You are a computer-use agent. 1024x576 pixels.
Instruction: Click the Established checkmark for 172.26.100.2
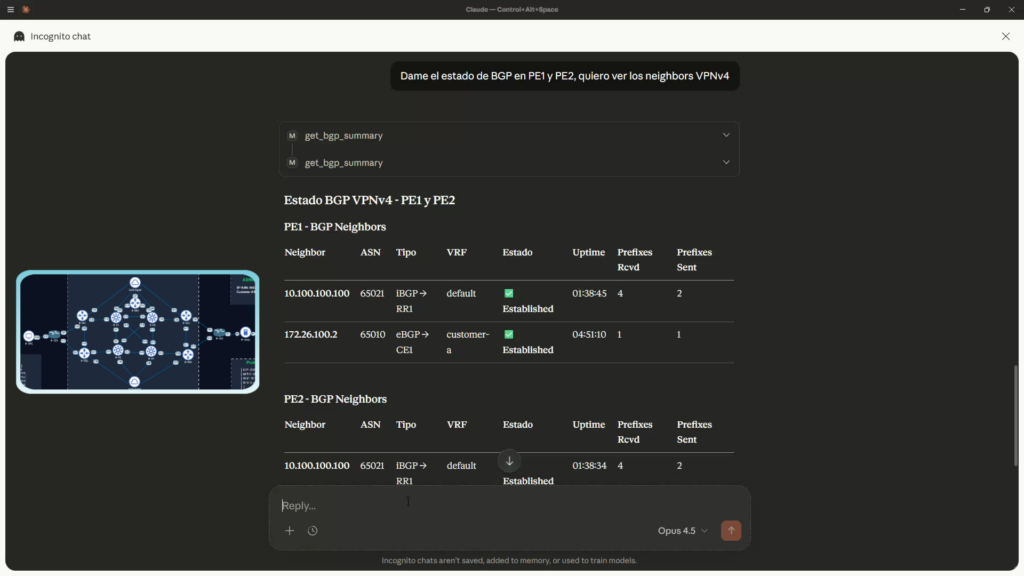click(509, 335)
